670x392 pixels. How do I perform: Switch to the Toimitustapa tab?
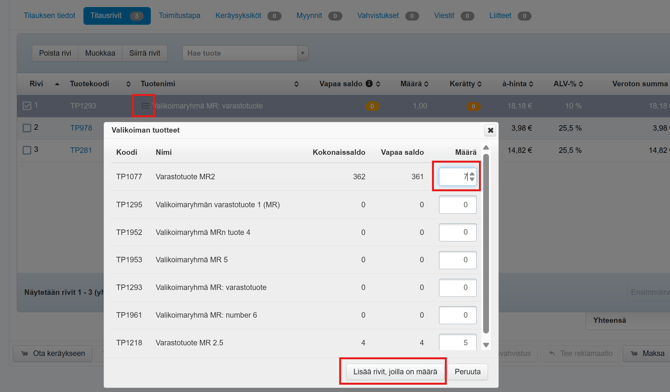pos(179,15)
